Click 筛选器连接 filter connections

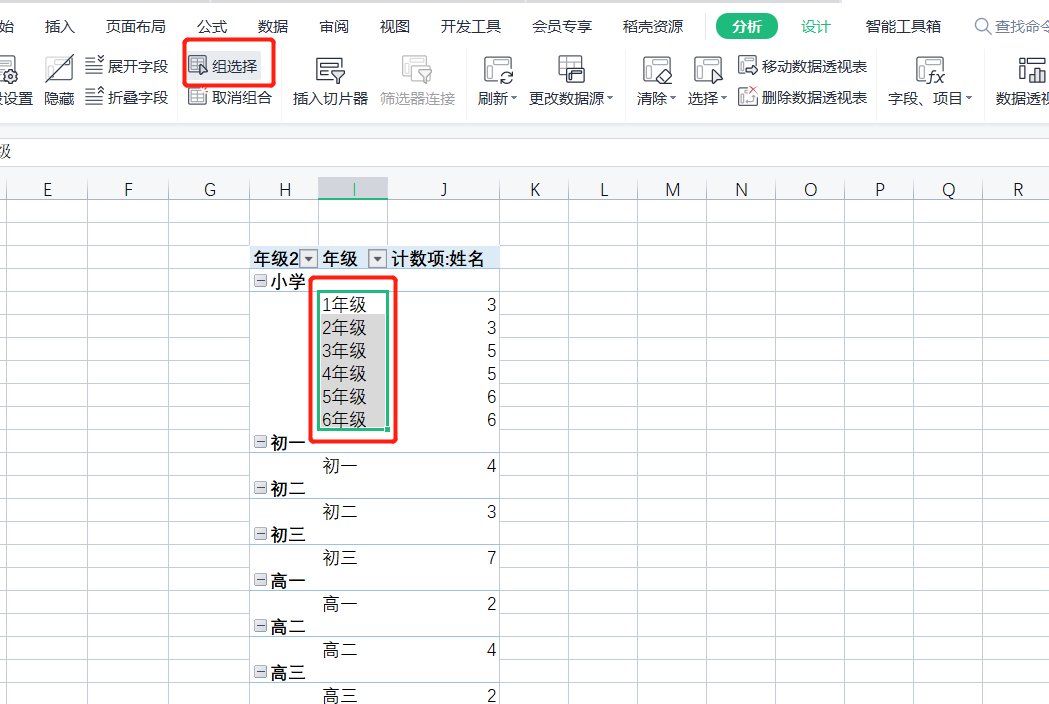(417, 81)
